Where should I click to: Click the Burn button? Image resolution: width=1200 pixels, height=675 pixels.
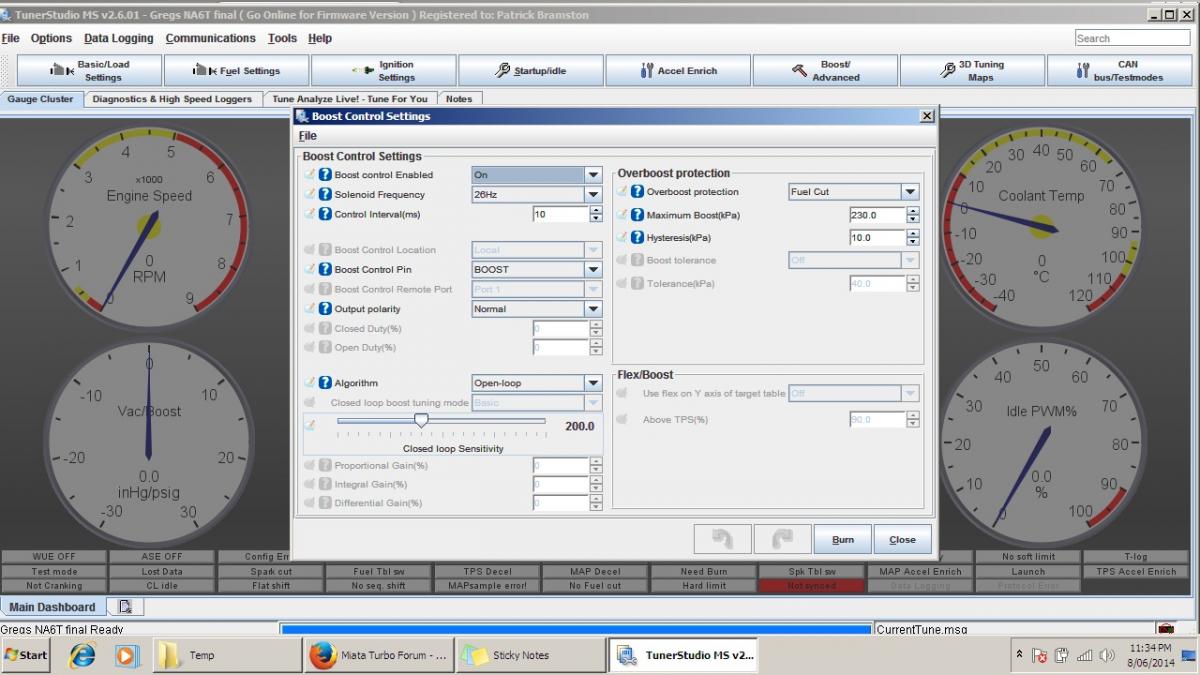[842, 539]
